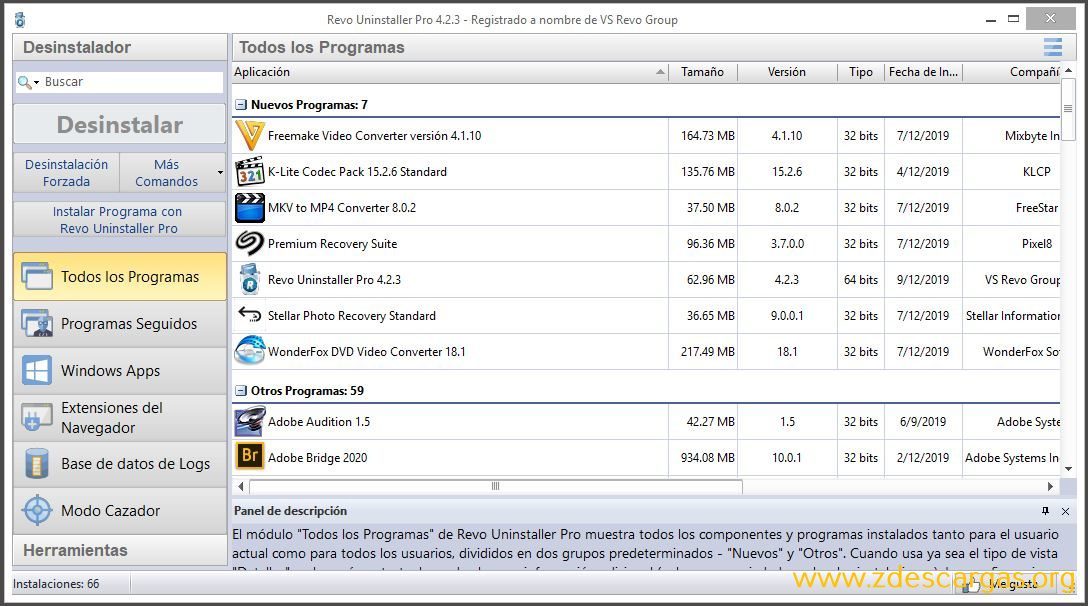Screen dimensions: 1088x606
Task: Close the Panel de descripción
Action: pyautogui.click(x=1065, y=511)
